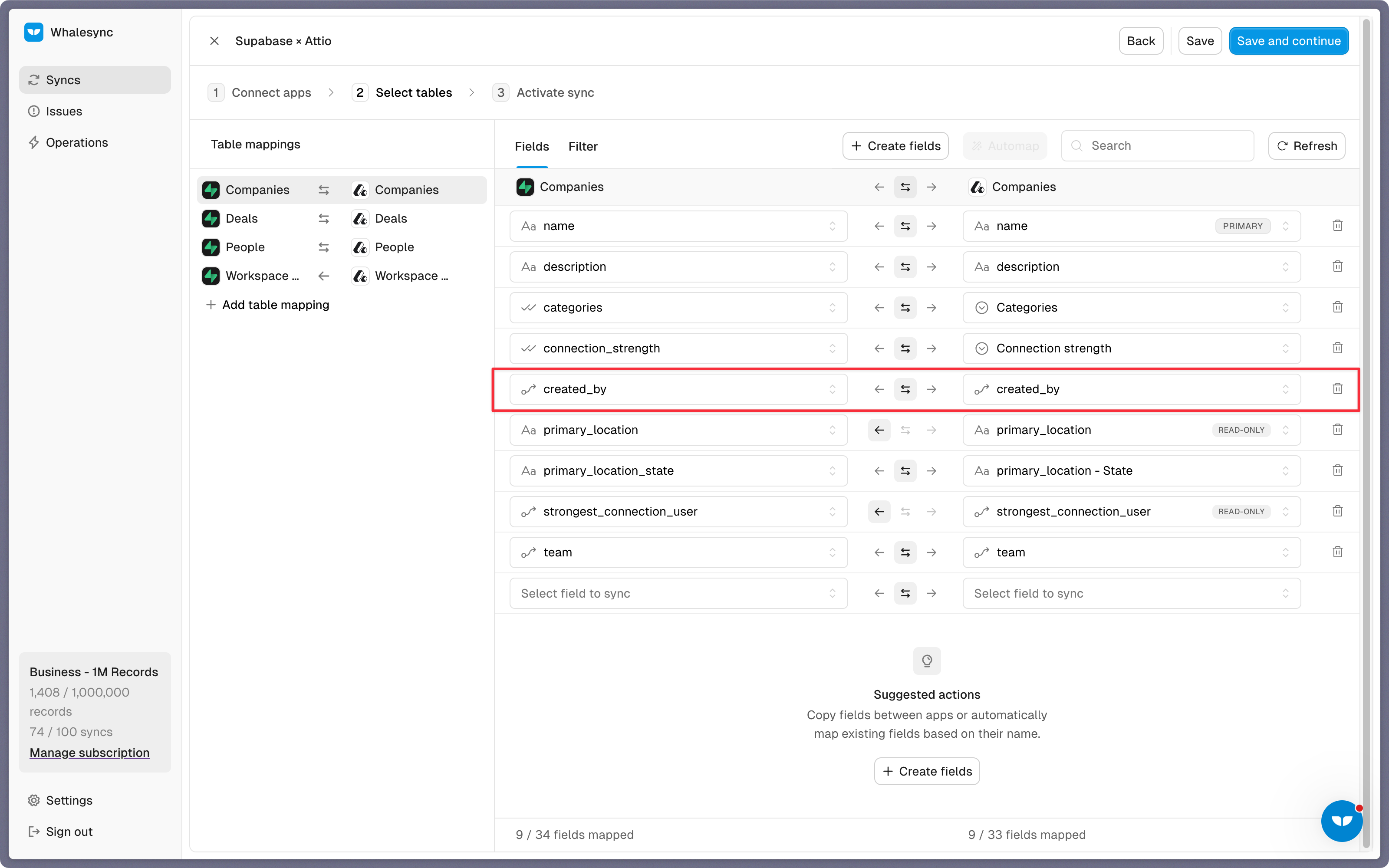
Task: Delete the connection_strength mapping row
Action: 1337,348
